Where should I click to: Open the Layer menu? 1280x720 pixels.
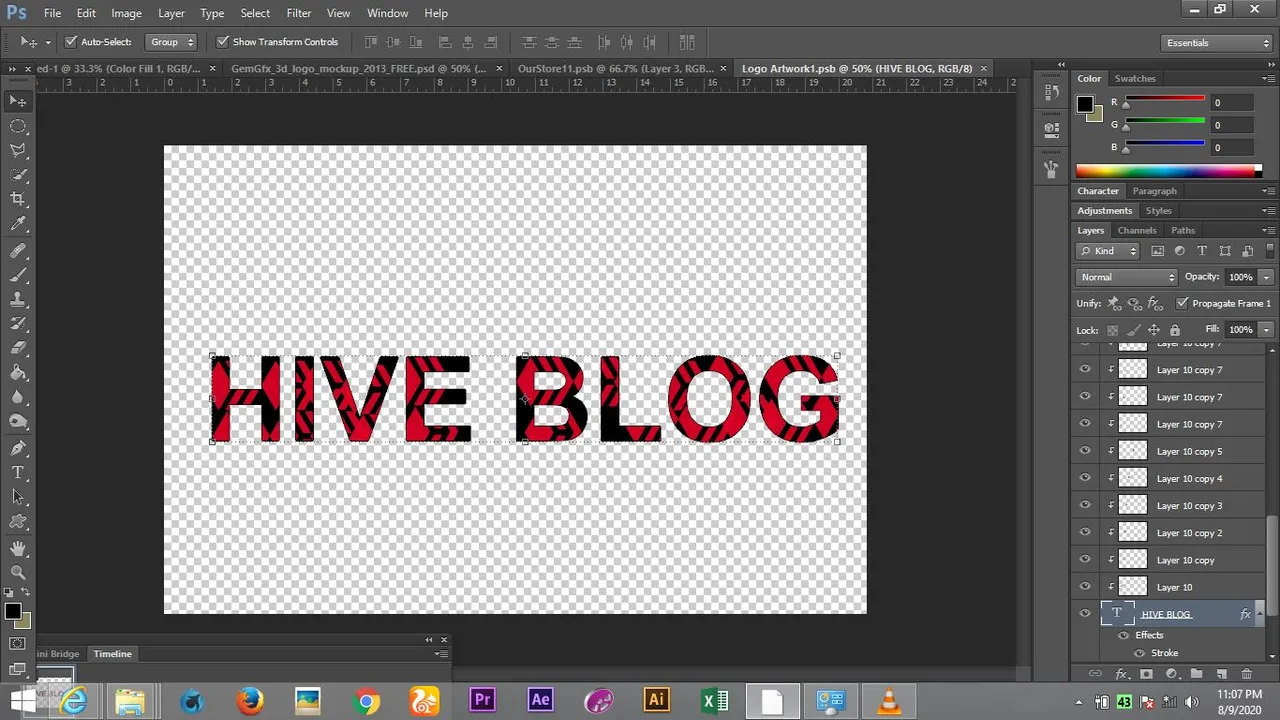(171, 13)
